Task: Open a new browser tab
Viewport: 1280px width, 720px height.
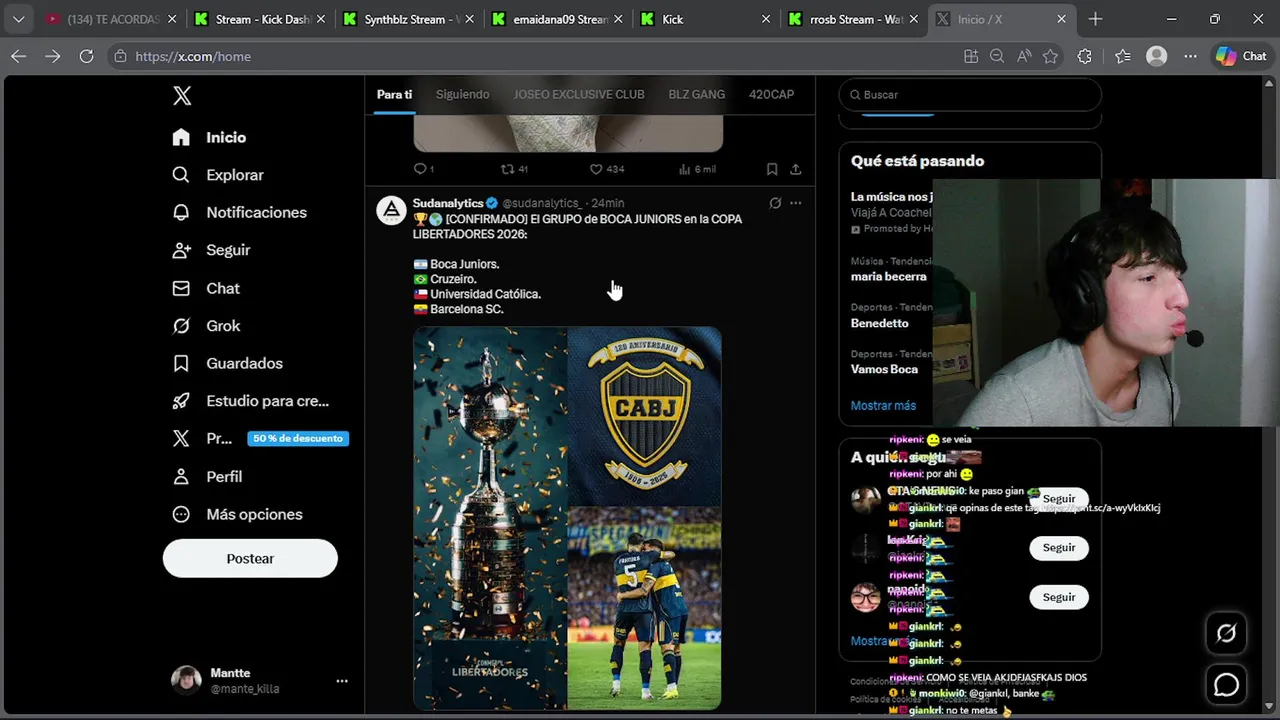Action: click(1095, 19)
